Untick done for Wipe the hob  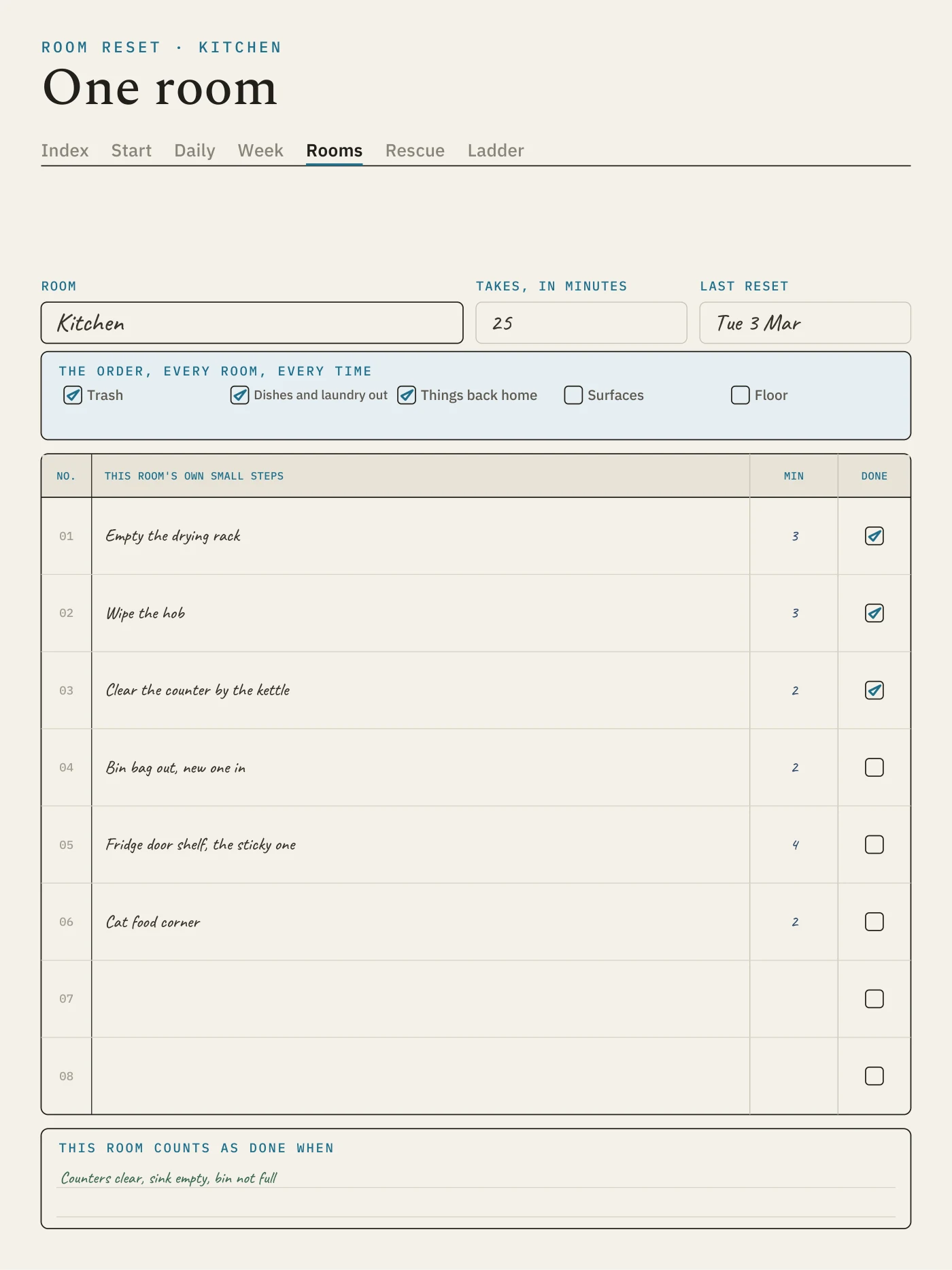click(x=874, y=613)
